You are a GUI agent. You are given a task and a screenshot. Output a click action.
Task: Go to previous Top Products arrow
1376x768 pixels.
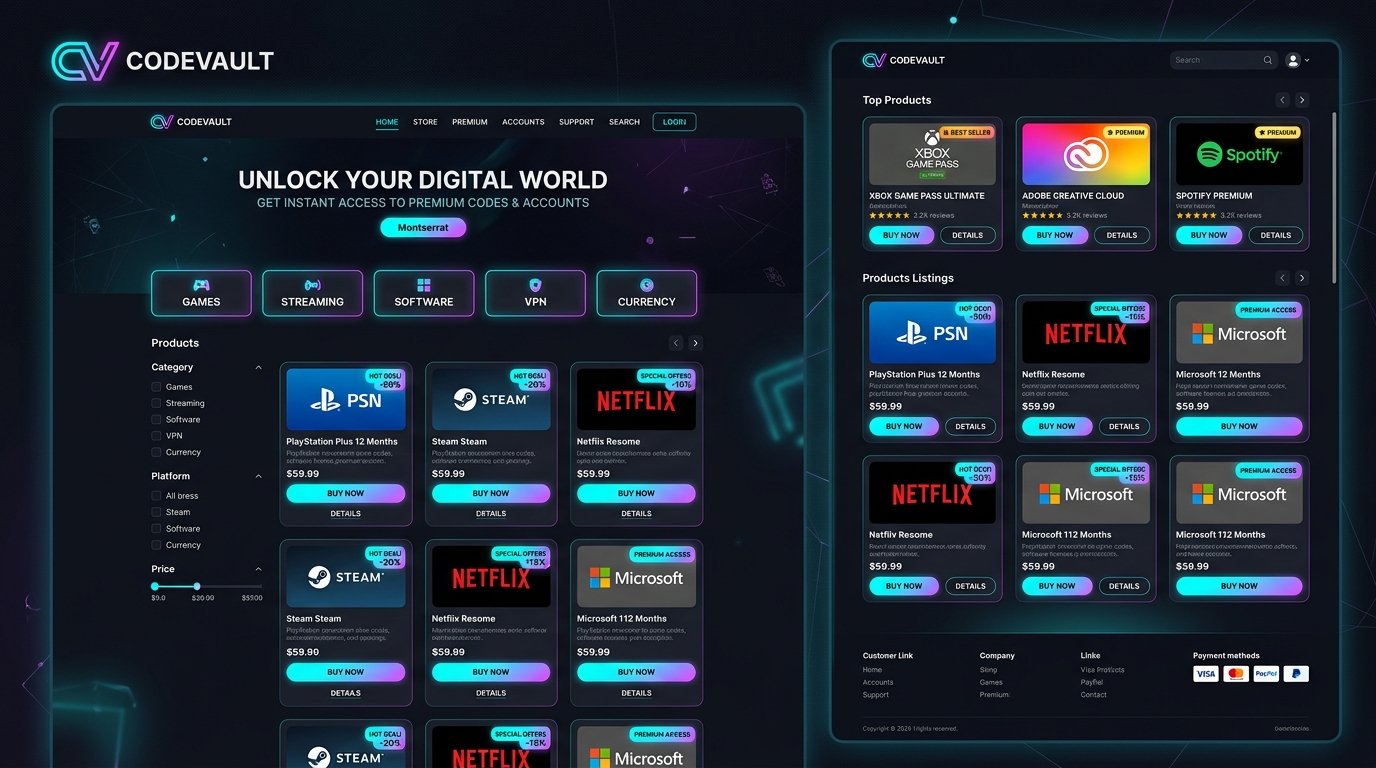[x=1282, y=100]
